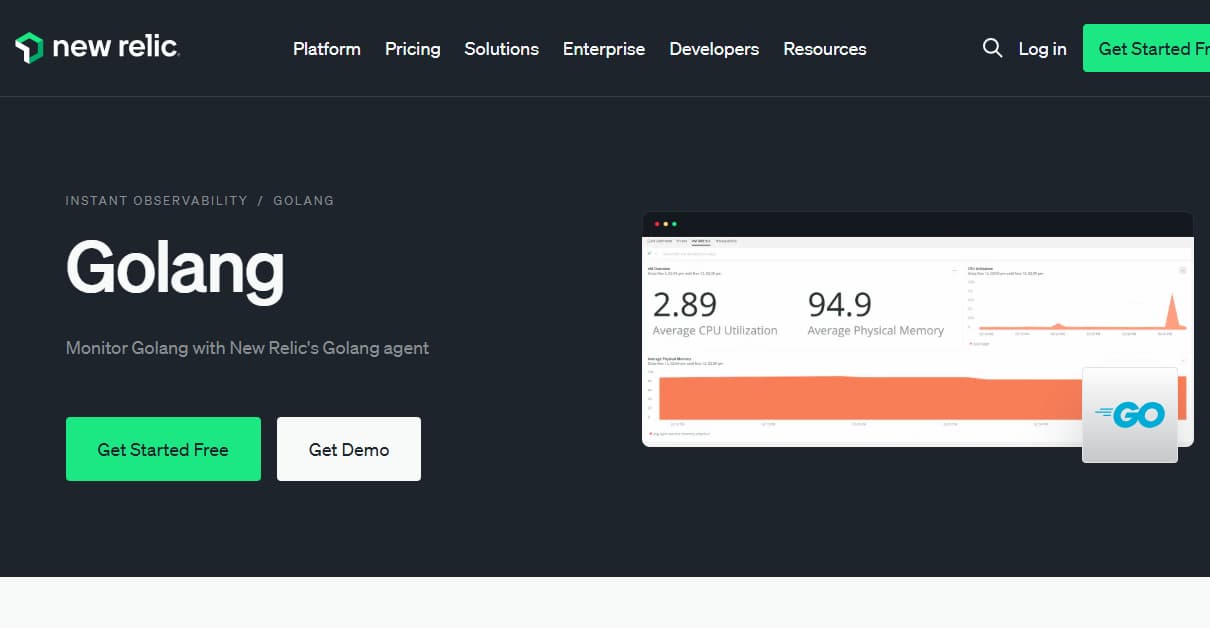Expand the Solutions navigation menu
The width and height of the screenshot is (1210, 628).
(x=501, y=48)
